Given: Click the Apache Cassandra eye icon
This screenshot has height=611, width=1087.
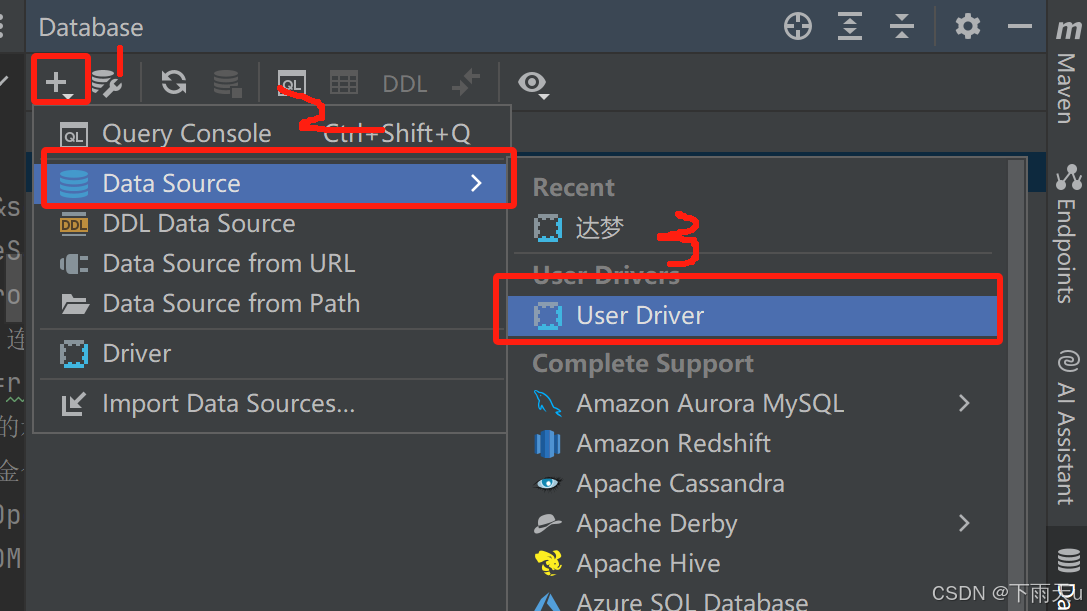Looking at the screenshot, I should [x=548, y=483].
